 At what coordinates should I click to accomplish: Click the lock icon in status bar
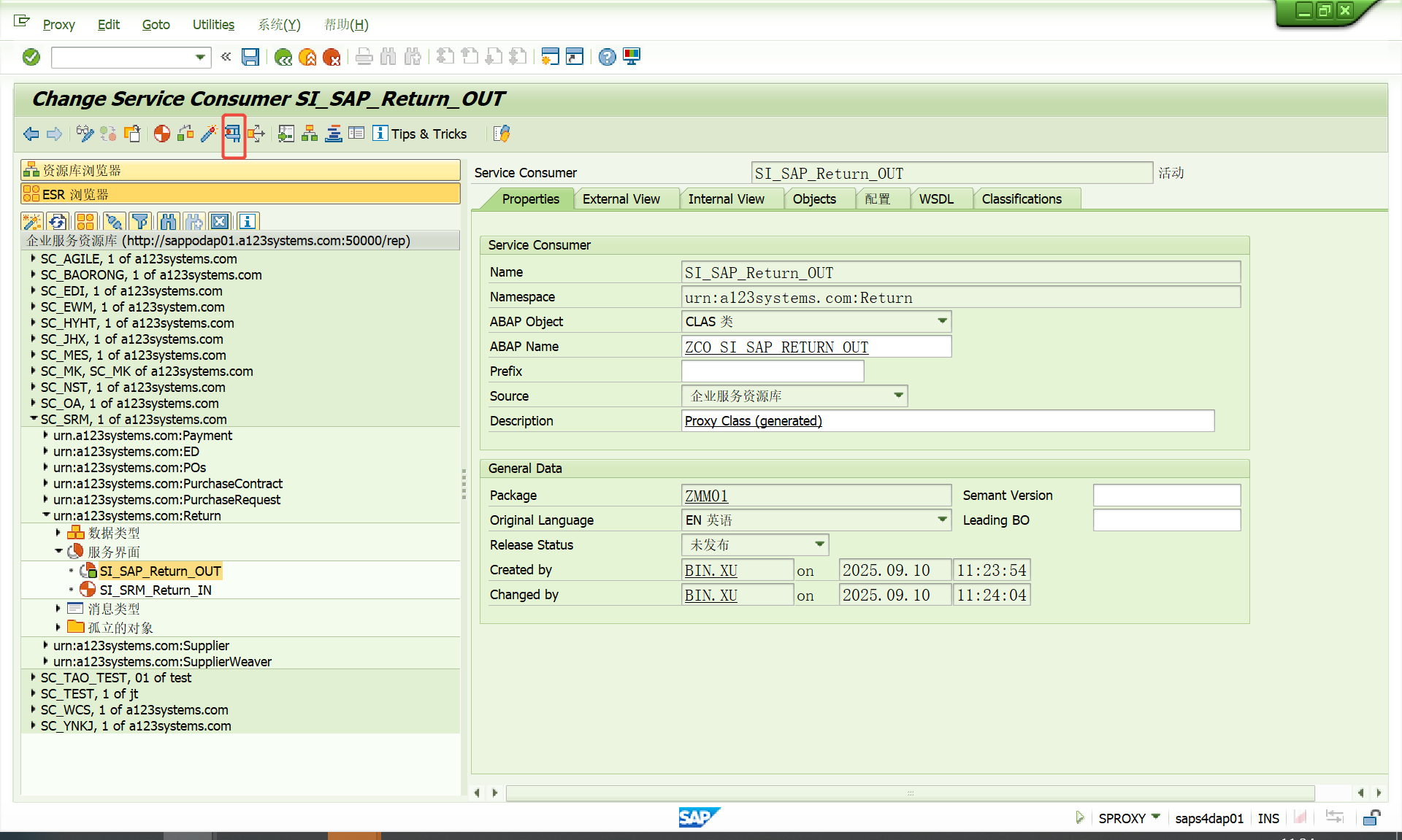click(1371, 817)
